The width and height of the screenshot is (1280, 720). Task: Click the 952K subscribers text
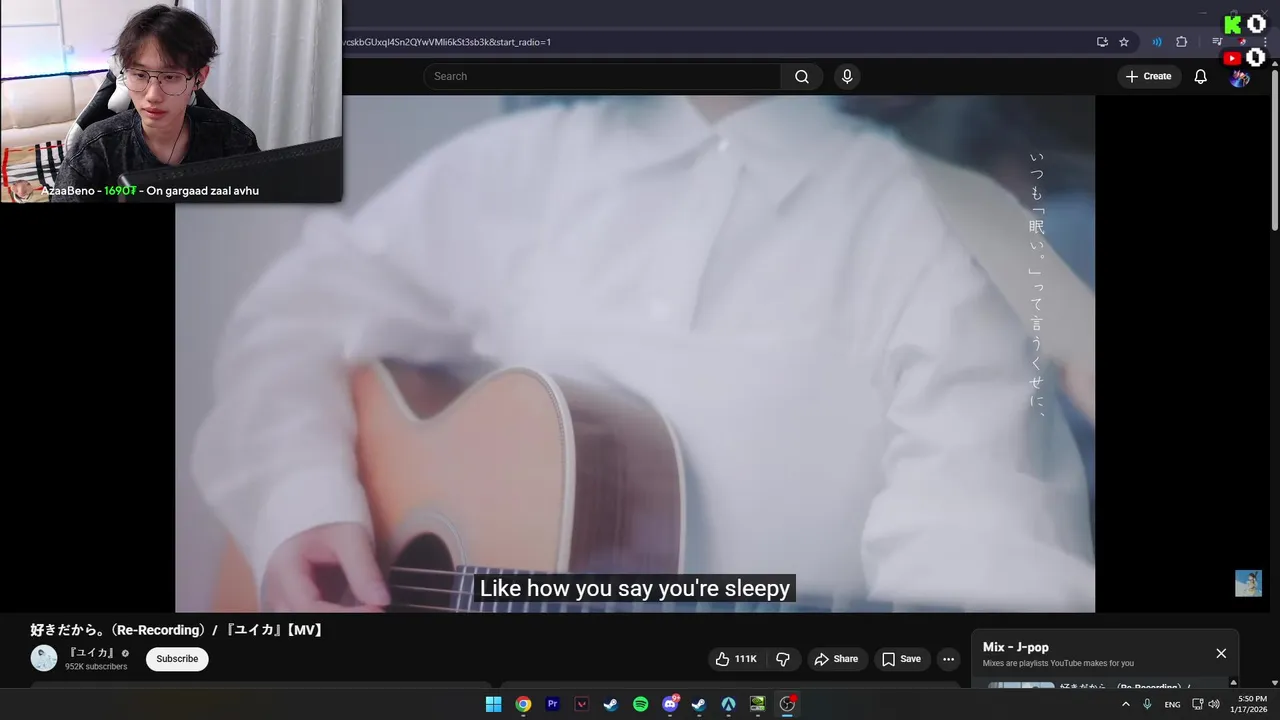(x=96, y=667)
